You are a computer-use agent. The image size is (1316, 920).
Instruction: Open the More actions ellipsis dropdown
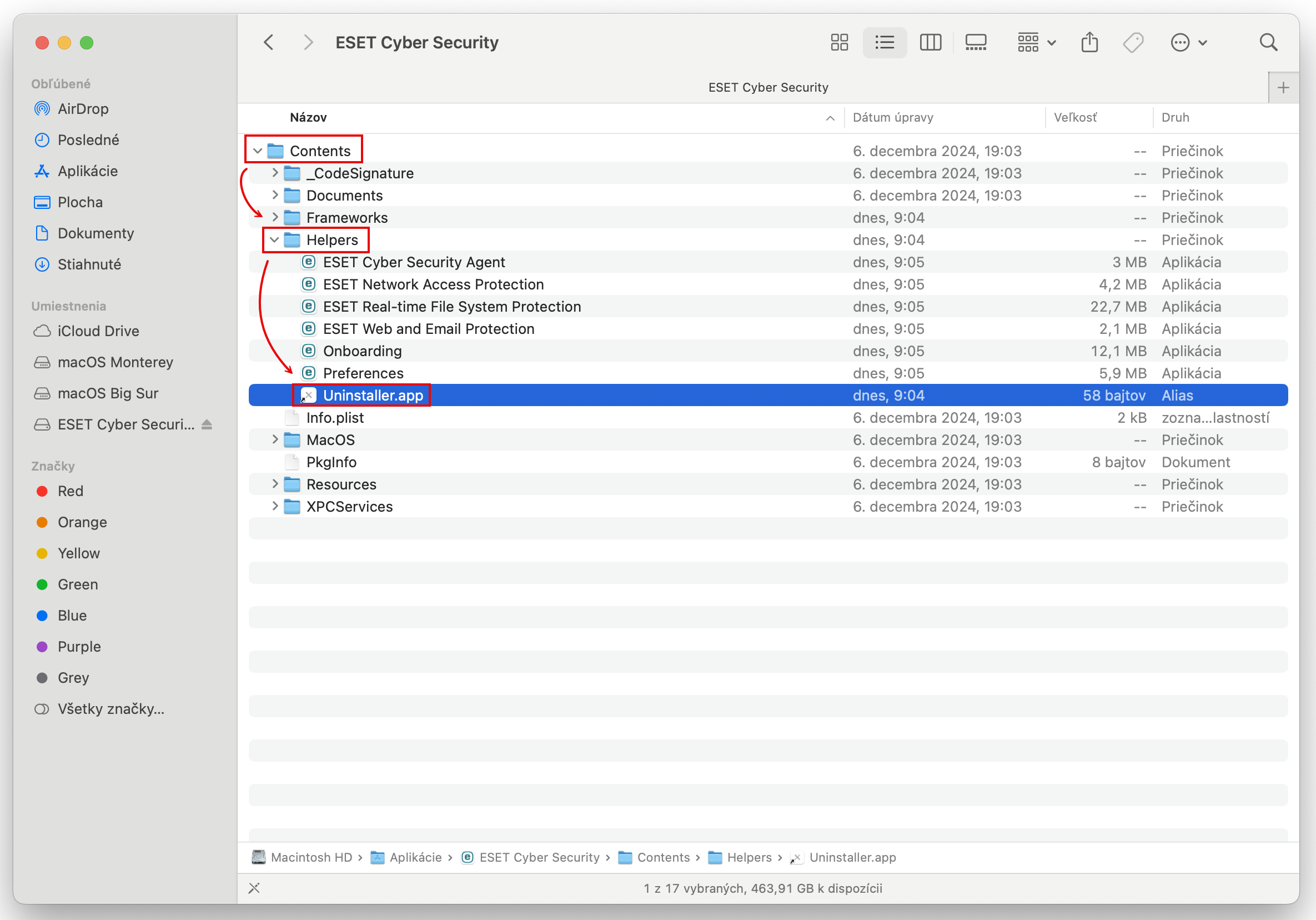click(1188, 42)
